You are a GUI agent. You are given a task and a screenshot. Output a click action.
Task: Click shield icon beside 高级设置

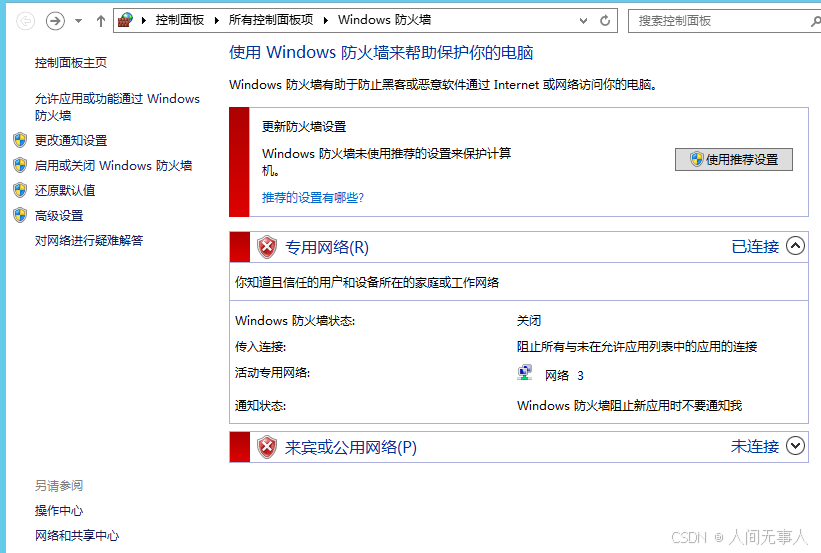click(20, 215)
